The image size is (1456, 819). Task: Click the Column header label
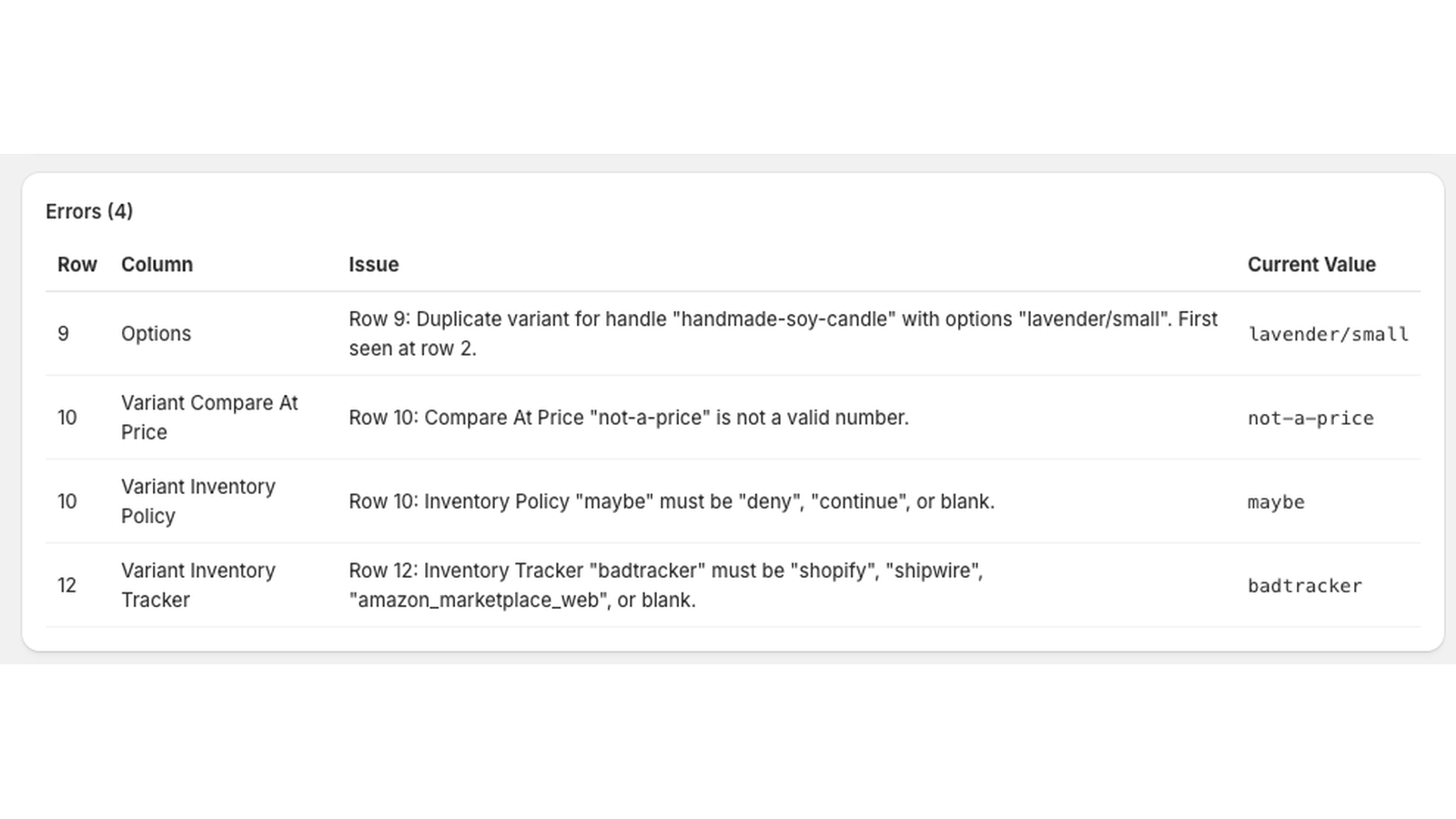[157, 264]
